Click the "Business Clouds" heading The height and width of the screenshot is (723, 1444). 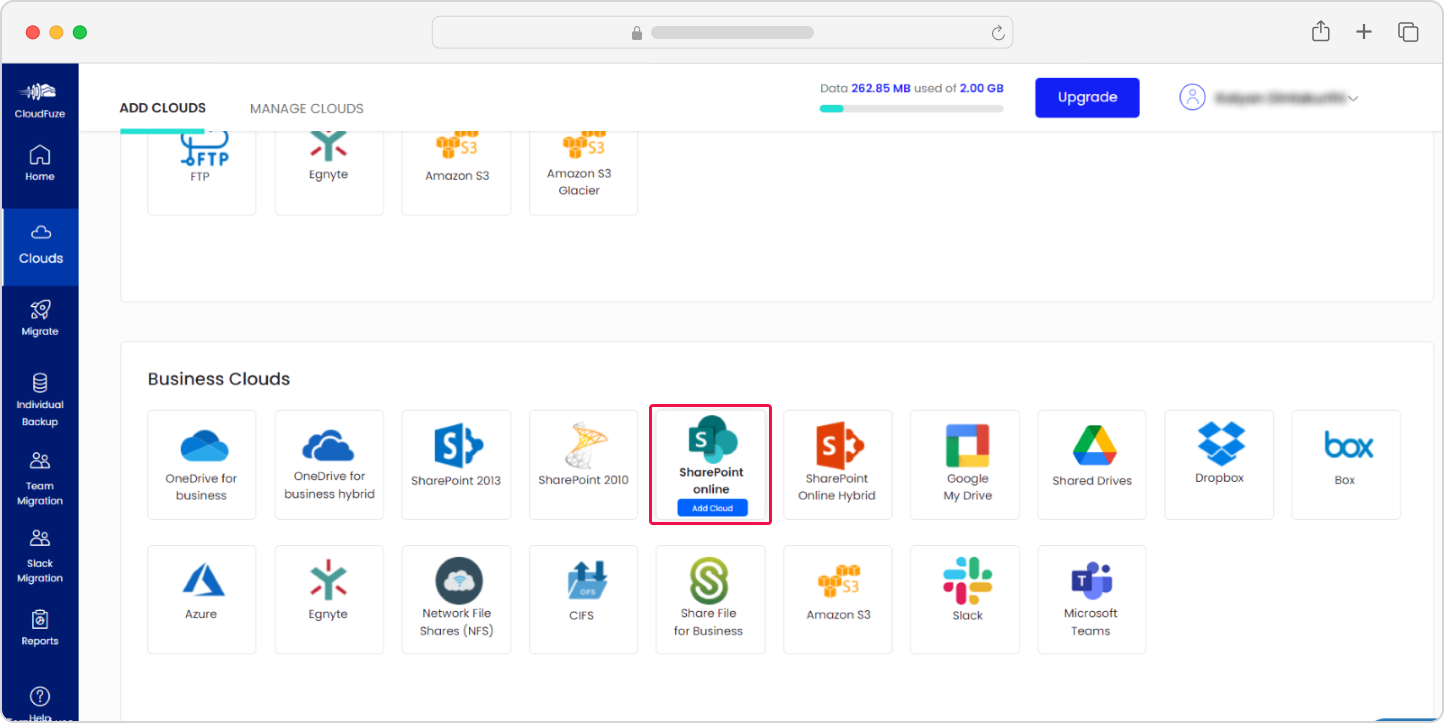(x=219, y=379)
